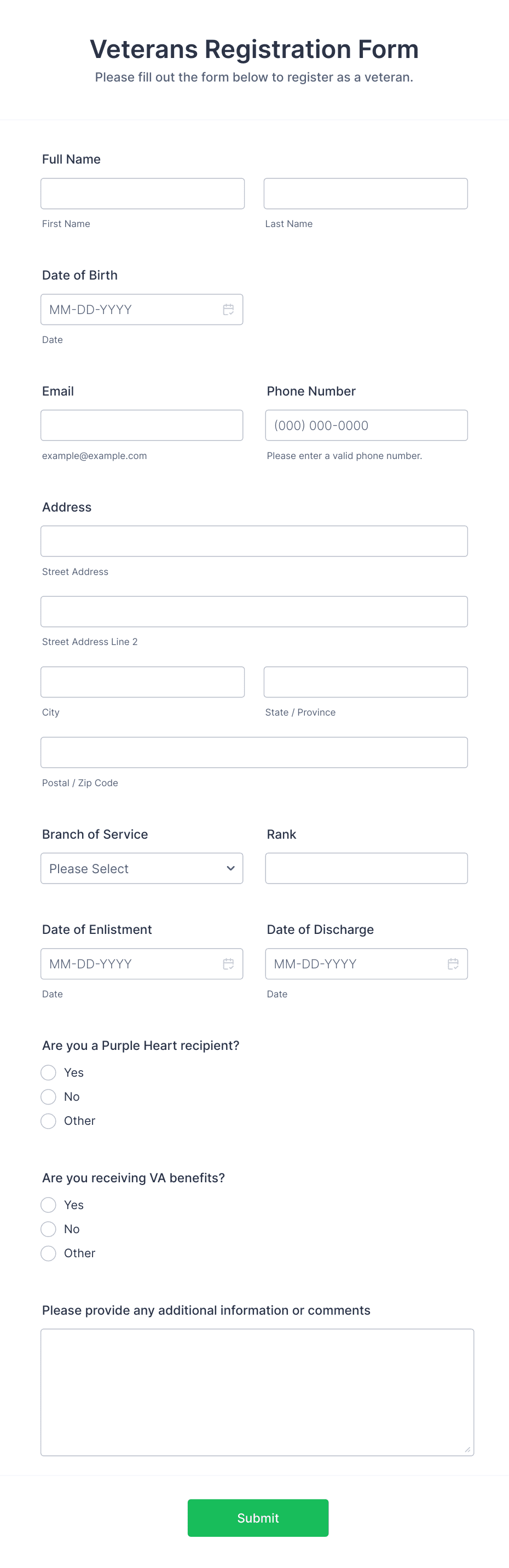509x1568 pixels.
Task: Click the Last Name input field
Action: pos(365,193)
